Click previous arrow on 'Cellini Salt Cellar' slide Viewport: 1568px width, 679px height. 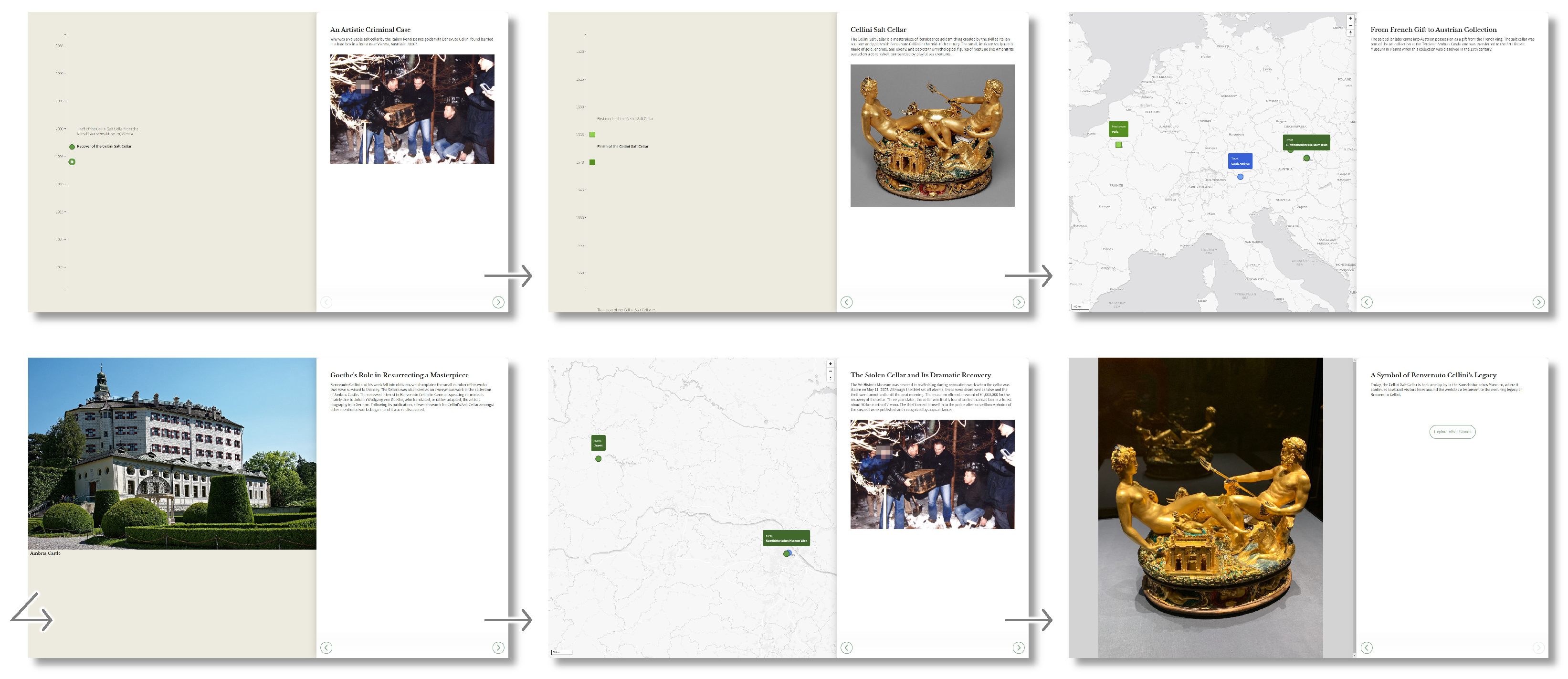click(846, 302)
